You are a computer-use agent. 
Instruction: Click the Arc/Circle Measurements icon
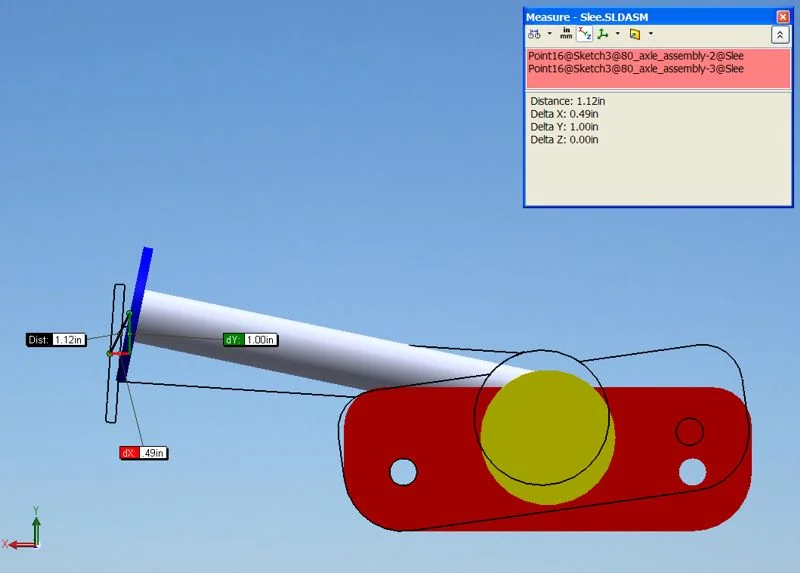[534, 34]
